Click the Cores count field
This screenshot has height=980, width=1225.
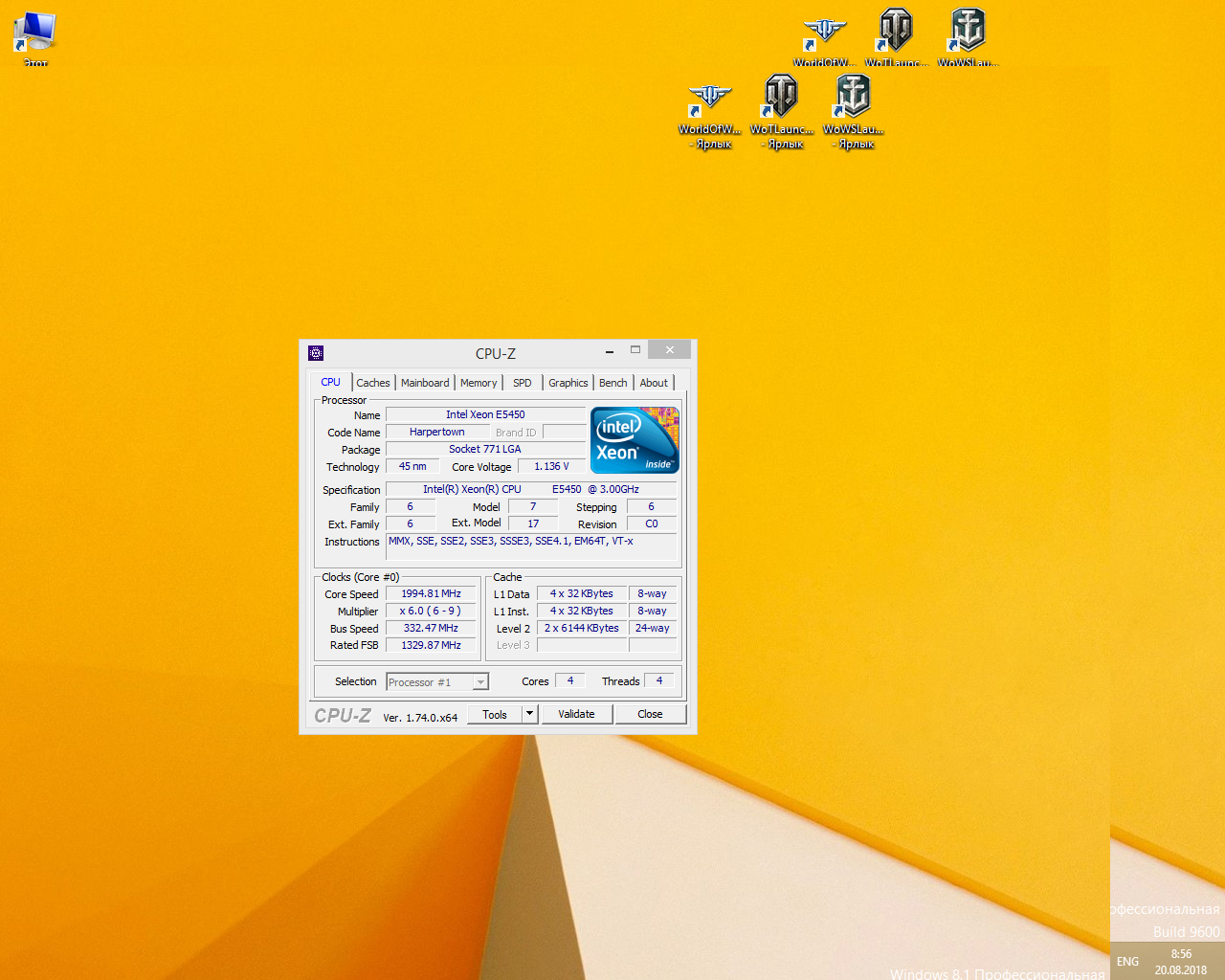(x=570, y=680)
